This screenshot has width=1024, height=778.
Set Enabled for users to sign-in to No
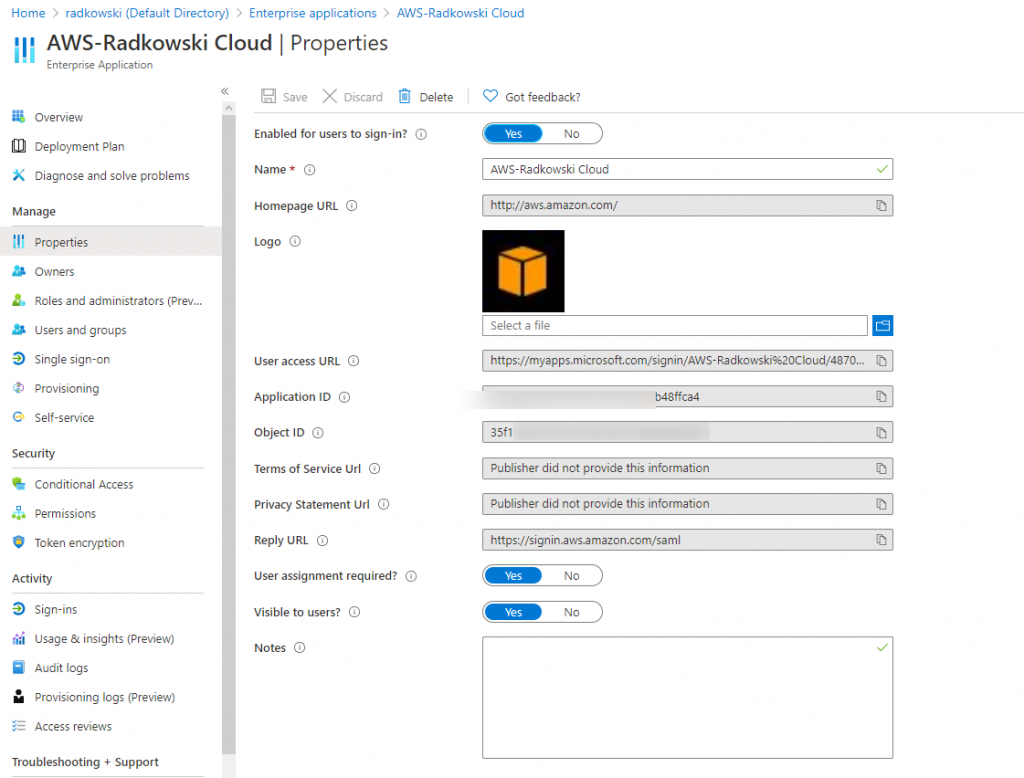pyautogui.click(x=571, y=134)
